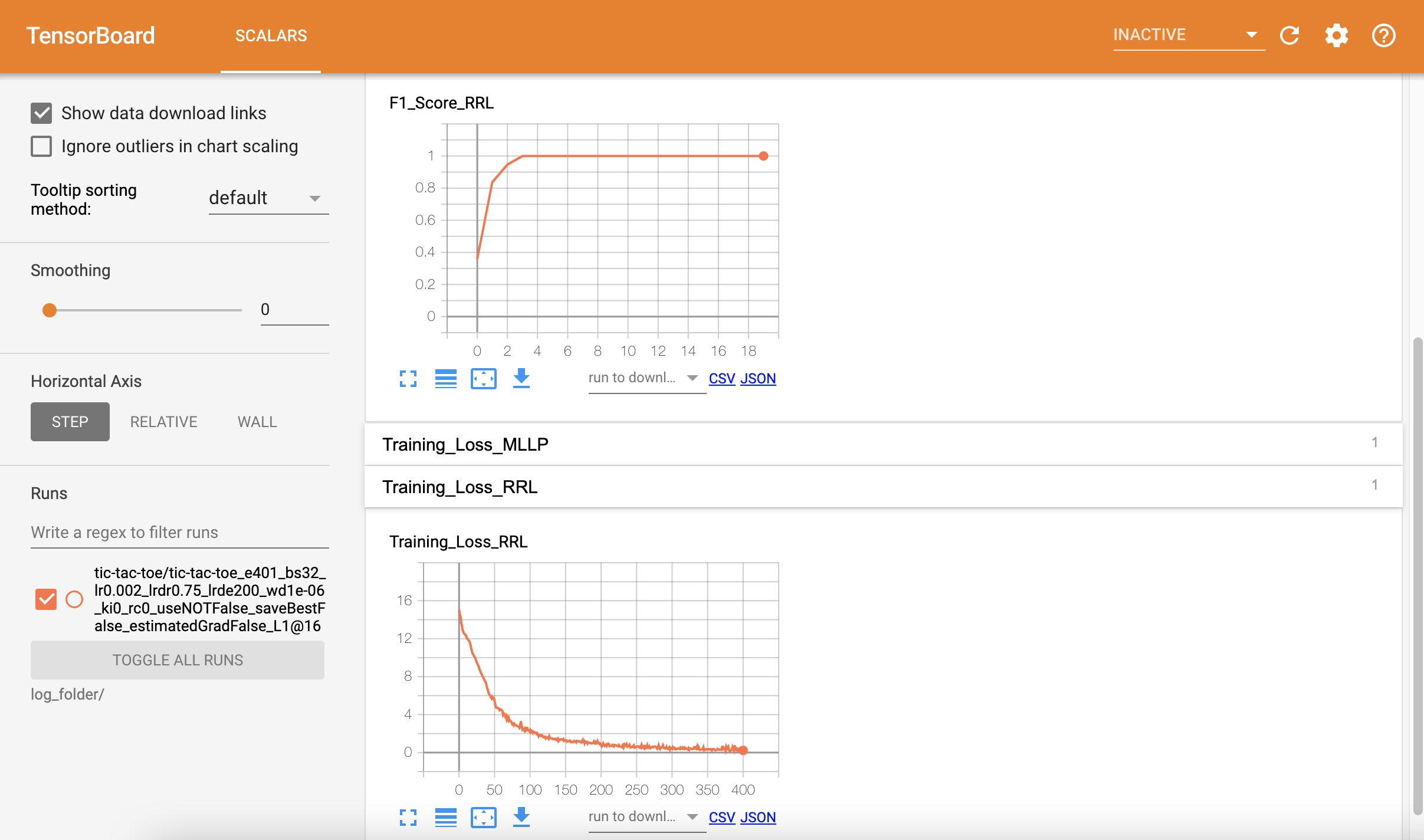Download F1_Score_RRL chart as SVG
1424x840 pixels.
pyautogui.click(x=521, y=378)
